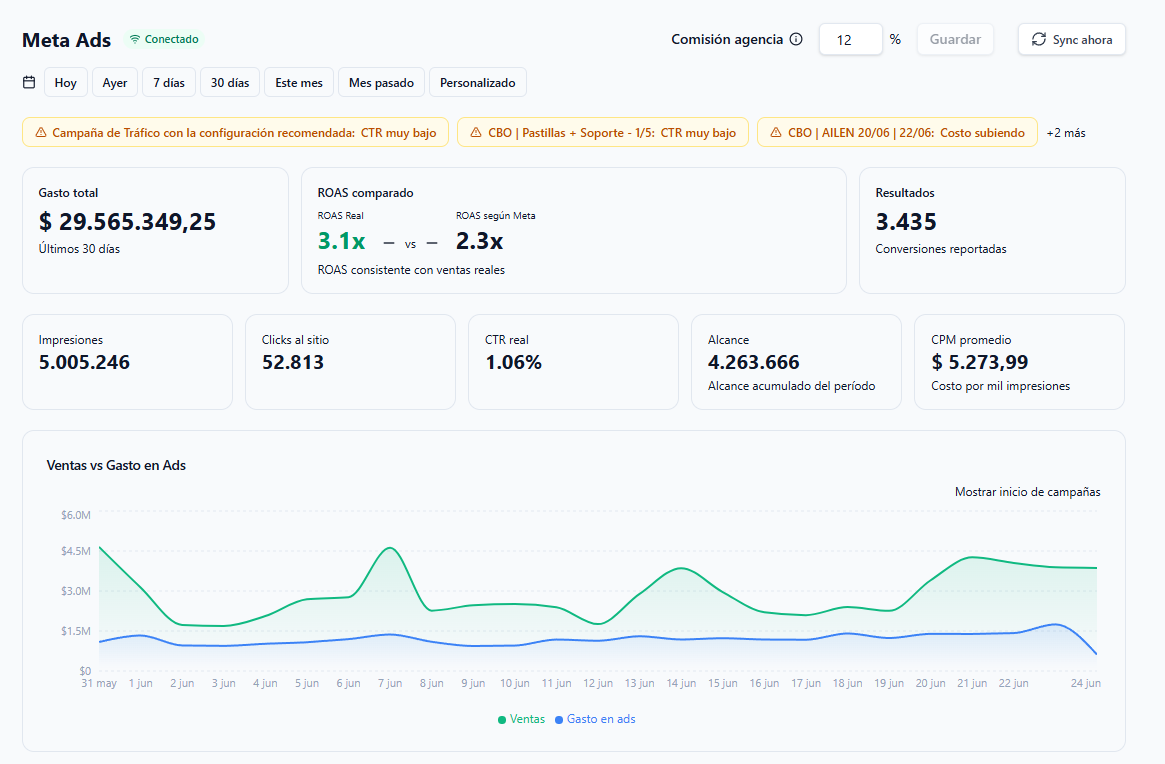Click the Impresiones 5.005.246 value
This screenshot has width=1165, height=764.
coord(84,362)
